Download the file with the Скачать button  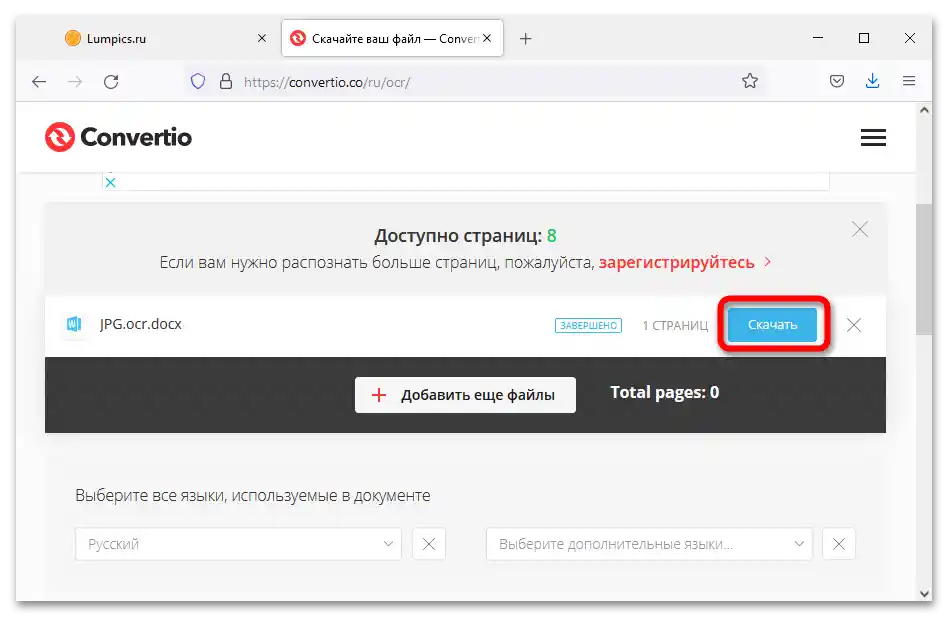click(x=772, y=325)
